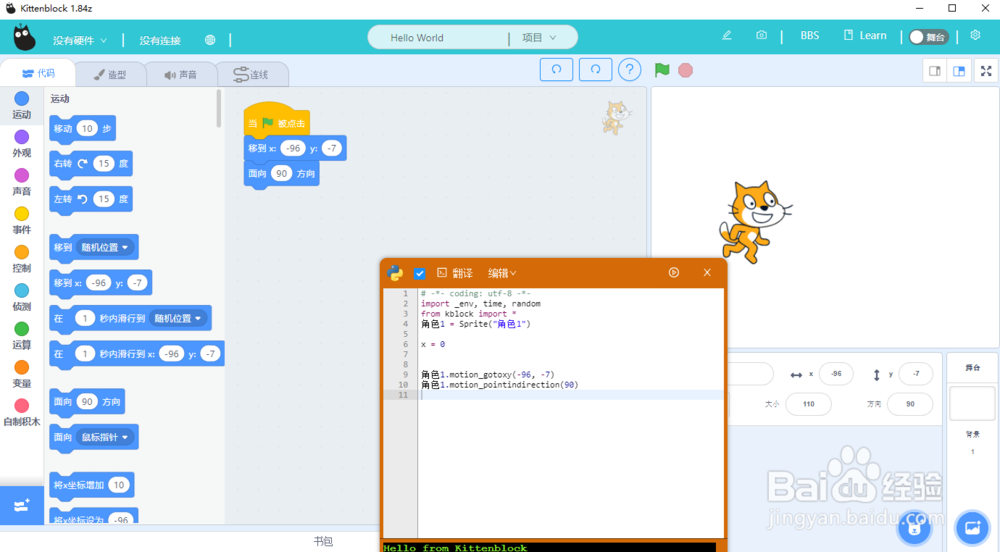
Task: Click the add extension button
Action: (x=22, y=505)
